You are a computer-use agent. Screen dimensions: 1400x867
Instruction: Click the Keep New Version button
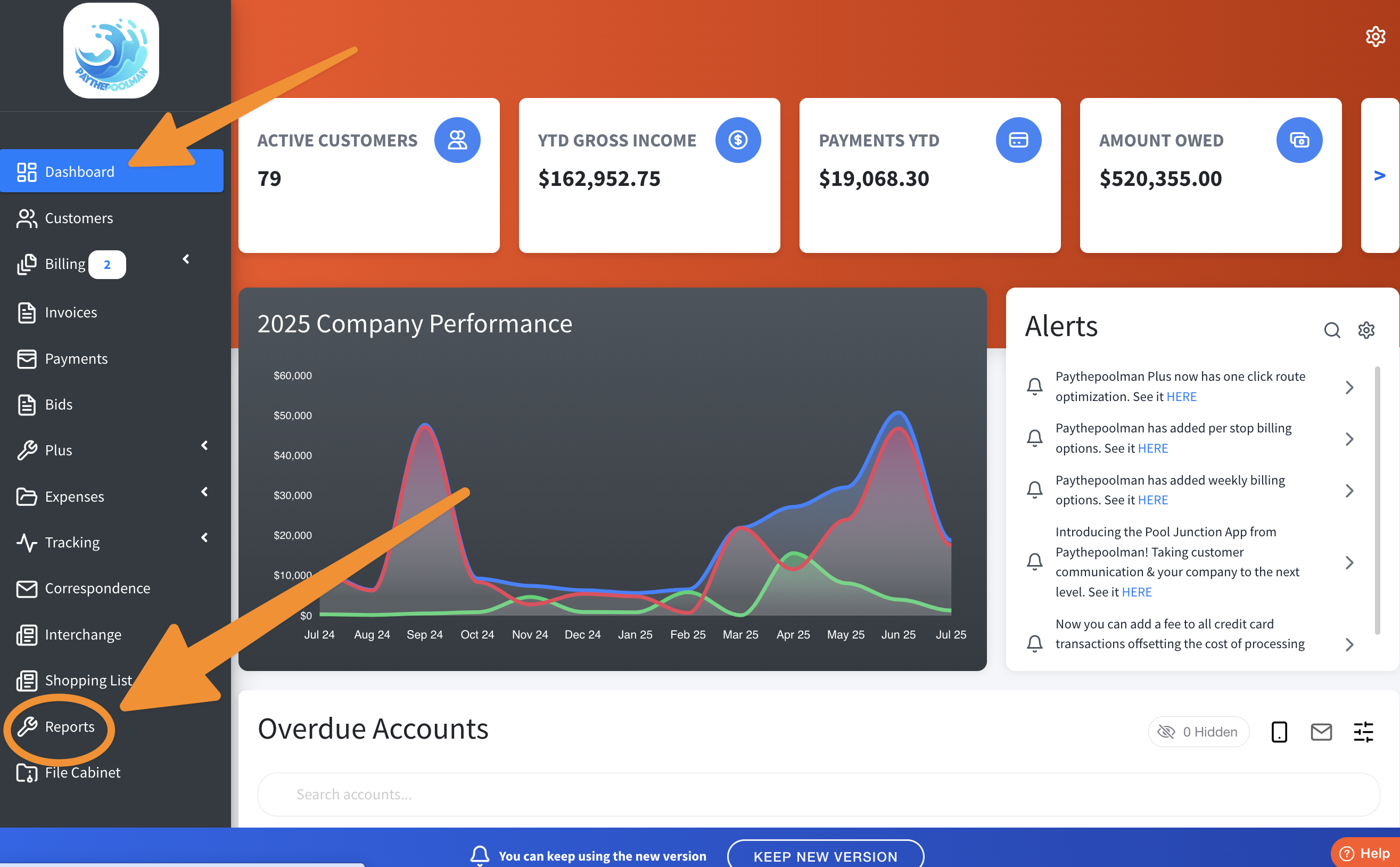825,855
